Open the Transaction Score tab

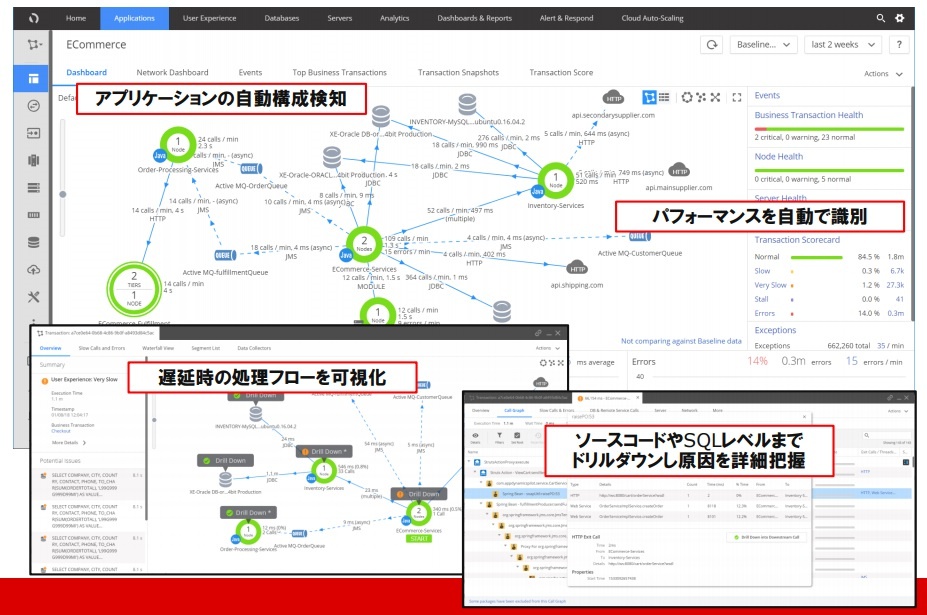click(x=561, y=73)
